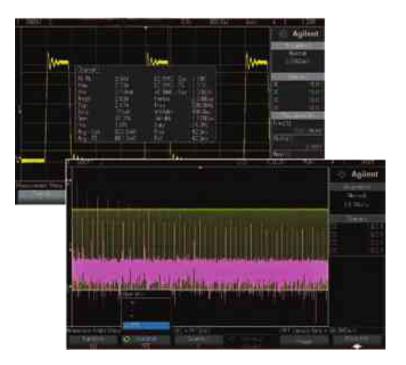Choose the first option in the softkey popup list
Screen dimensions: 406x365
146,303
